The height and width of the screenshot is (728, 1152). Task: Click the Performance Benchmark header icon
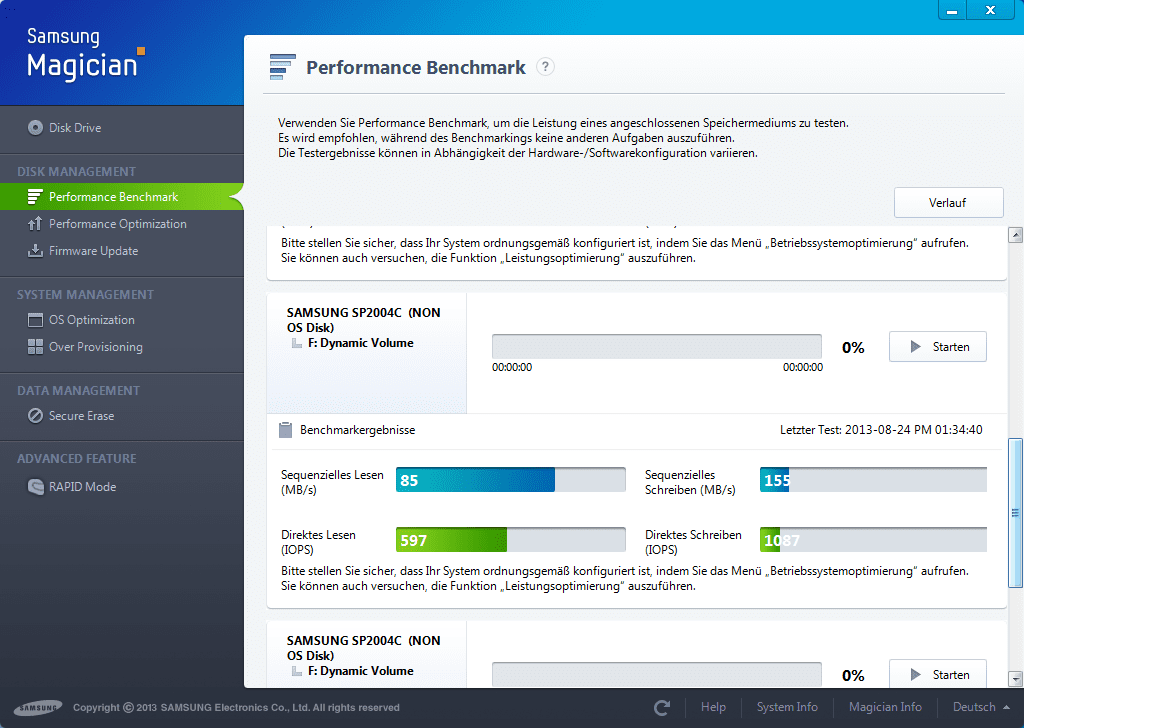(282, 67)
